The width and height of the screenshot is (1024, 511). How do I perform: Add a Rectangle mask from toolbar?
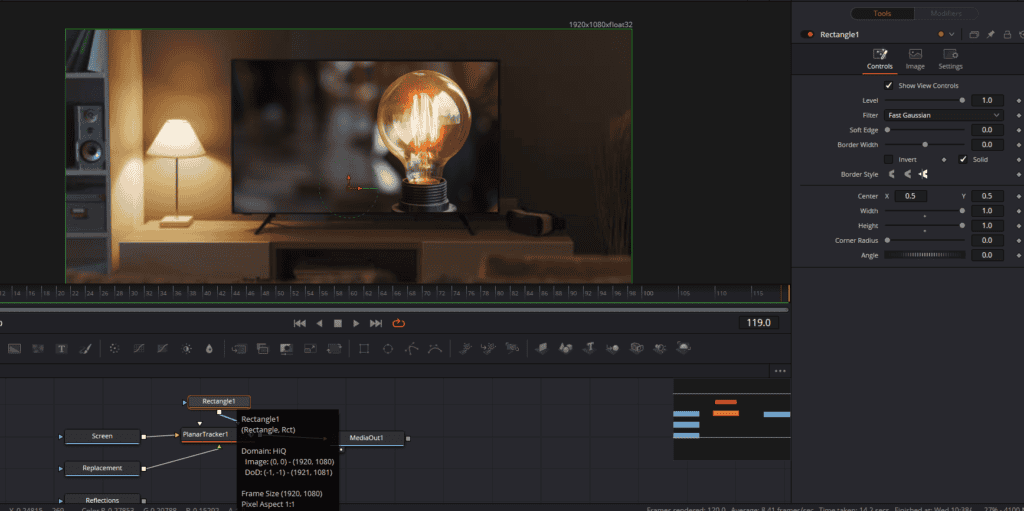coord(364,349)
